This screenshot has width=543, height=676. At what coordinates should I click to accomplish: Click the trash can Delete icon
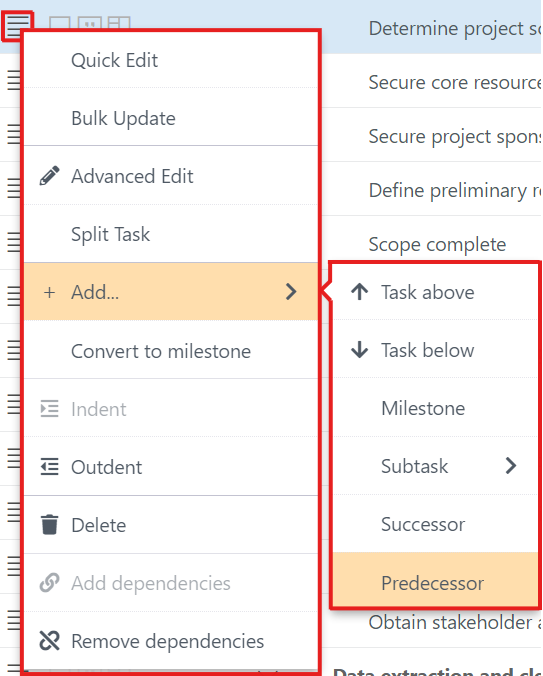click(x=50, y=525)
